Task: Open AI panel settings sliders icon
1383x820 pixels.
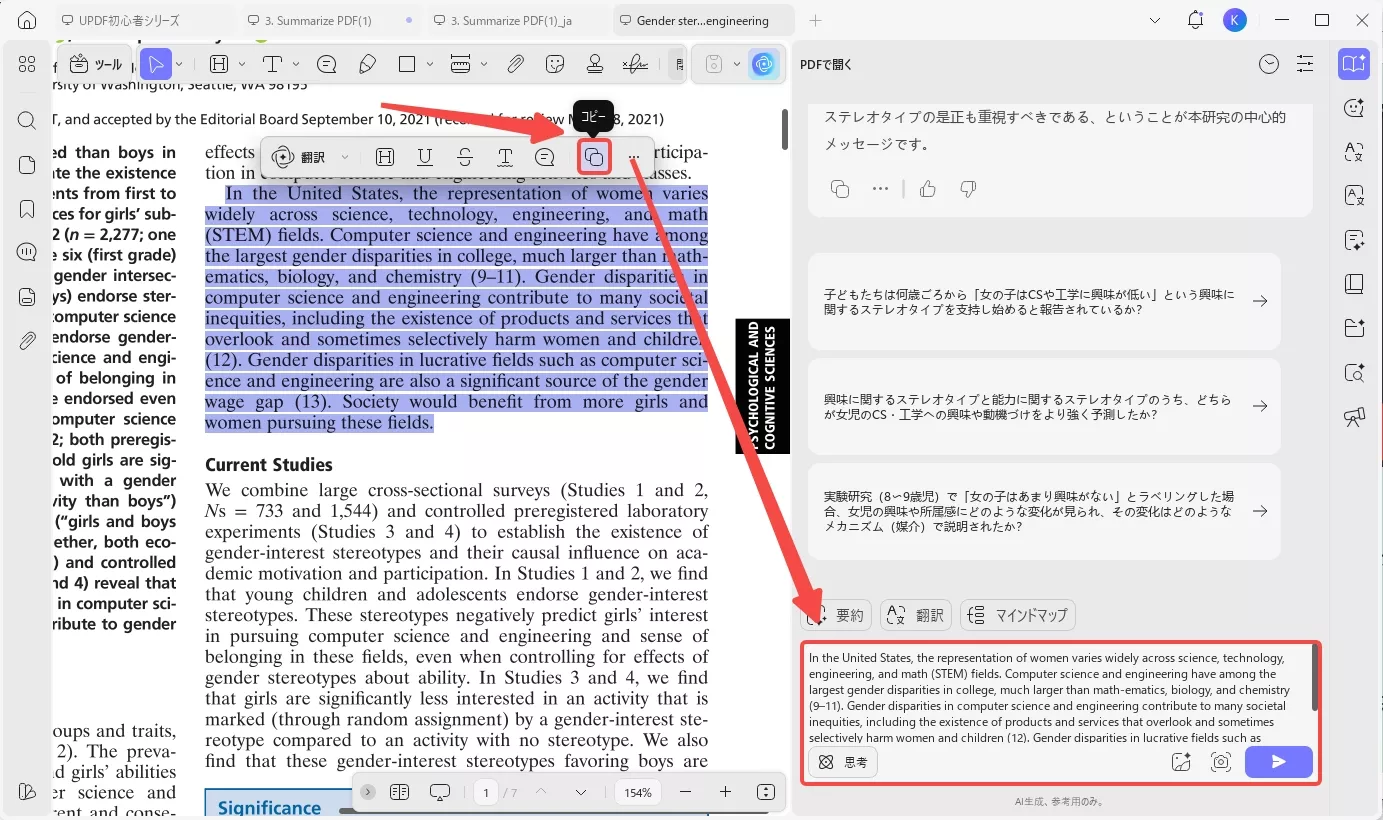Action: (1305, 64)
